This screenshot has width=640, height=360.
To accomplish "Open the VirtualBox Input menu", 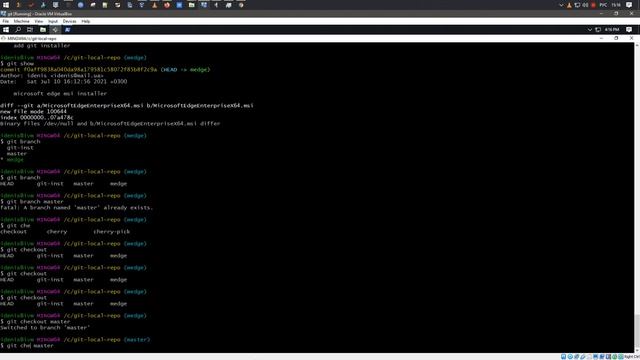I will coord(53,21).
